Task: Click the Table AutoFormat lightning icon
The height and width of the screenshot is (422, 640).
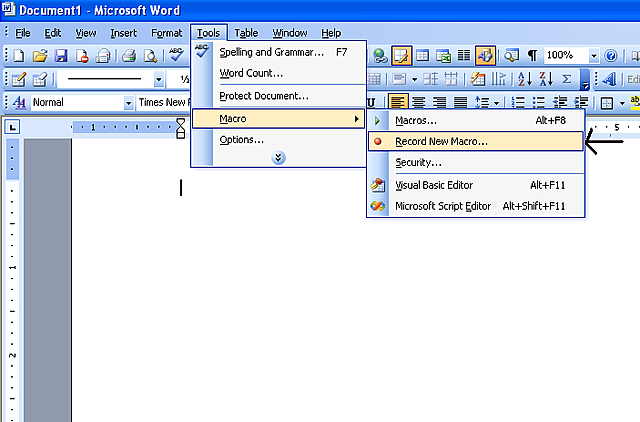Action: pyautogui.click(x=478, y=79)
